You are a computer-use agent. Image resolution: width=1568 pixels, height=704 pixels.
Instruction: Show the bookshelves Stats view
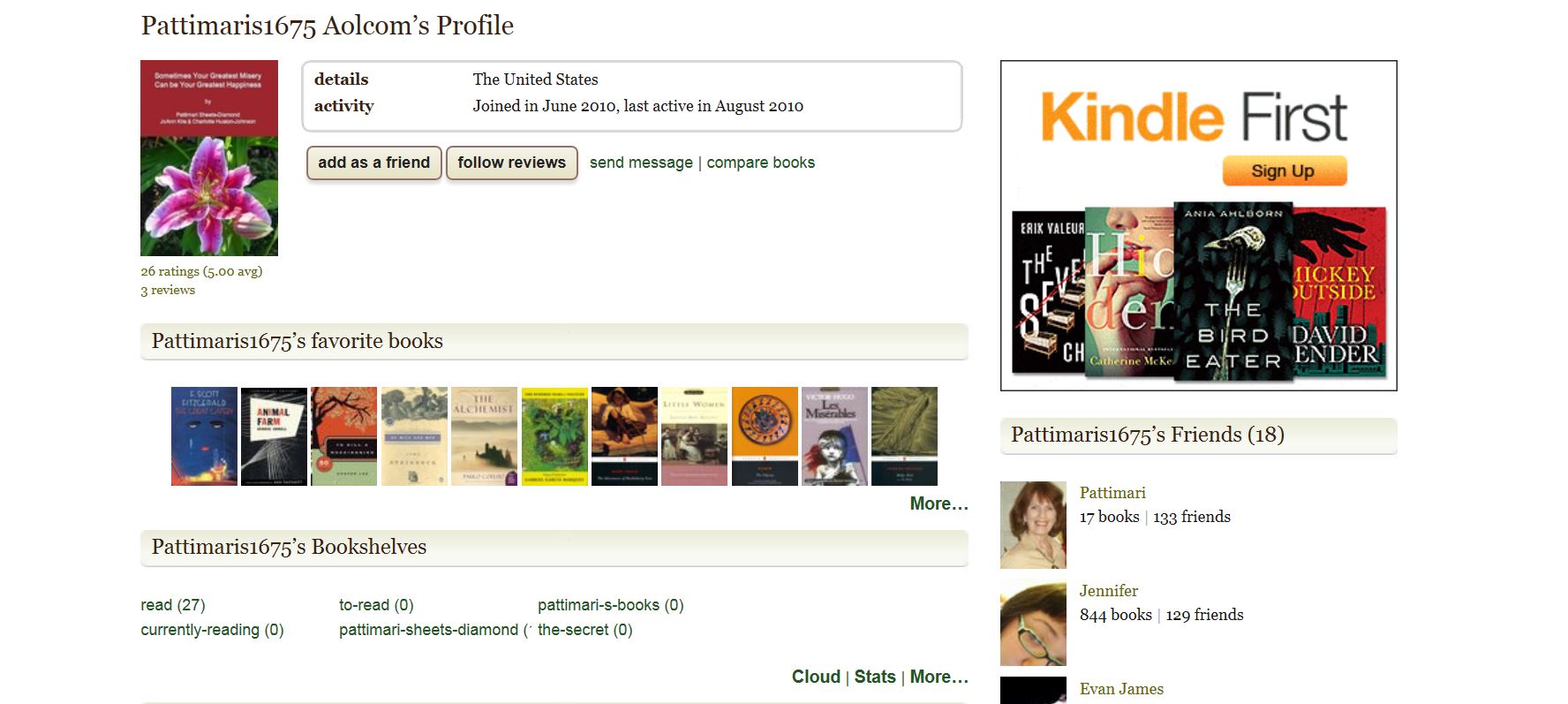coord(875,677)
